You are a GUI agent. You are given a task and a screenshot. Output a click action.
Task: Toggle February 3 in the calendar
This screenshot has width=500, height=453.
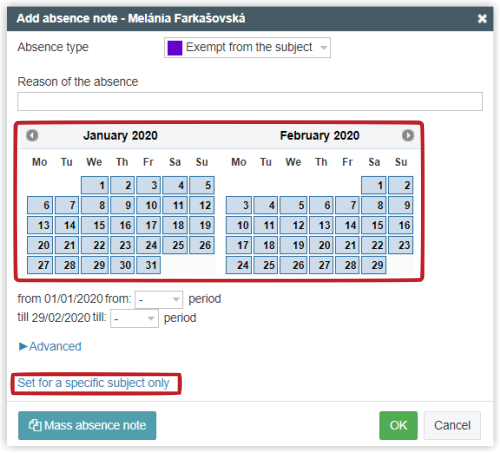[x=239, y=205]
